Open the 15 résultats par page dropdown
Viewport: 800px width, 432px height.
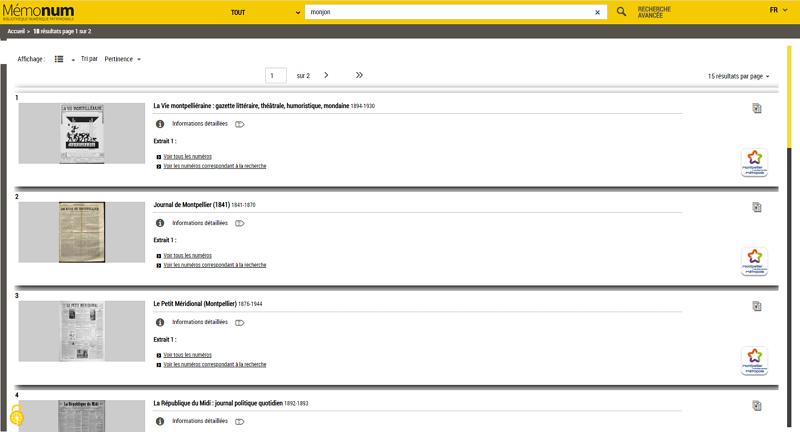tap(738, 76)
